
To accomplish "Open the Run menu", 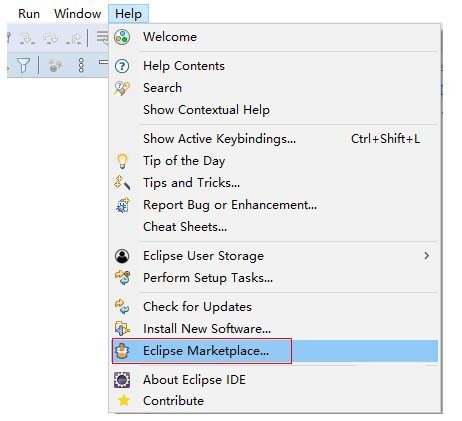I will (29, 14).
